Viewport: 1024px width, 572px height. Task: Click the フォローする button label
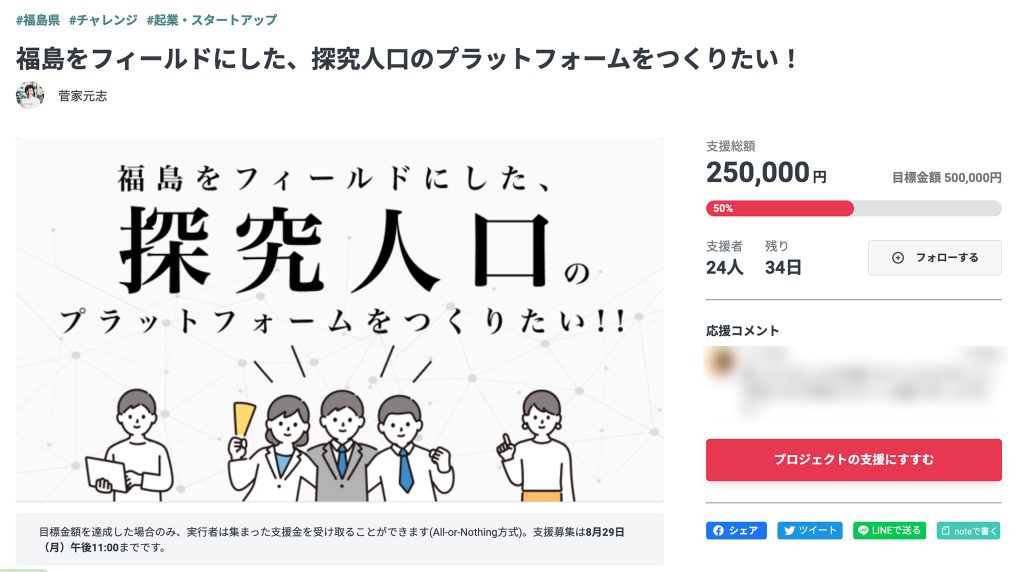[947, 258]
